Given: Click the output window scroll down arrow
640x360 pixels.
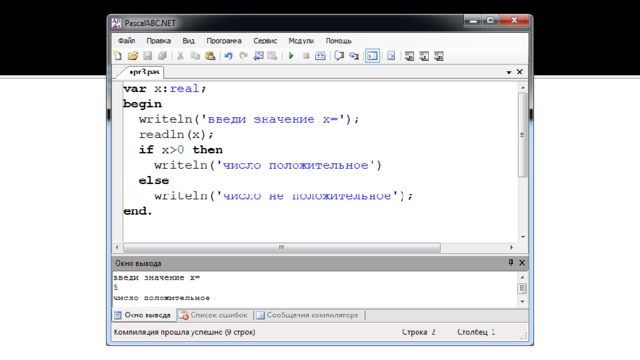Looking at the screenshot, I should (x=522, y=302).
